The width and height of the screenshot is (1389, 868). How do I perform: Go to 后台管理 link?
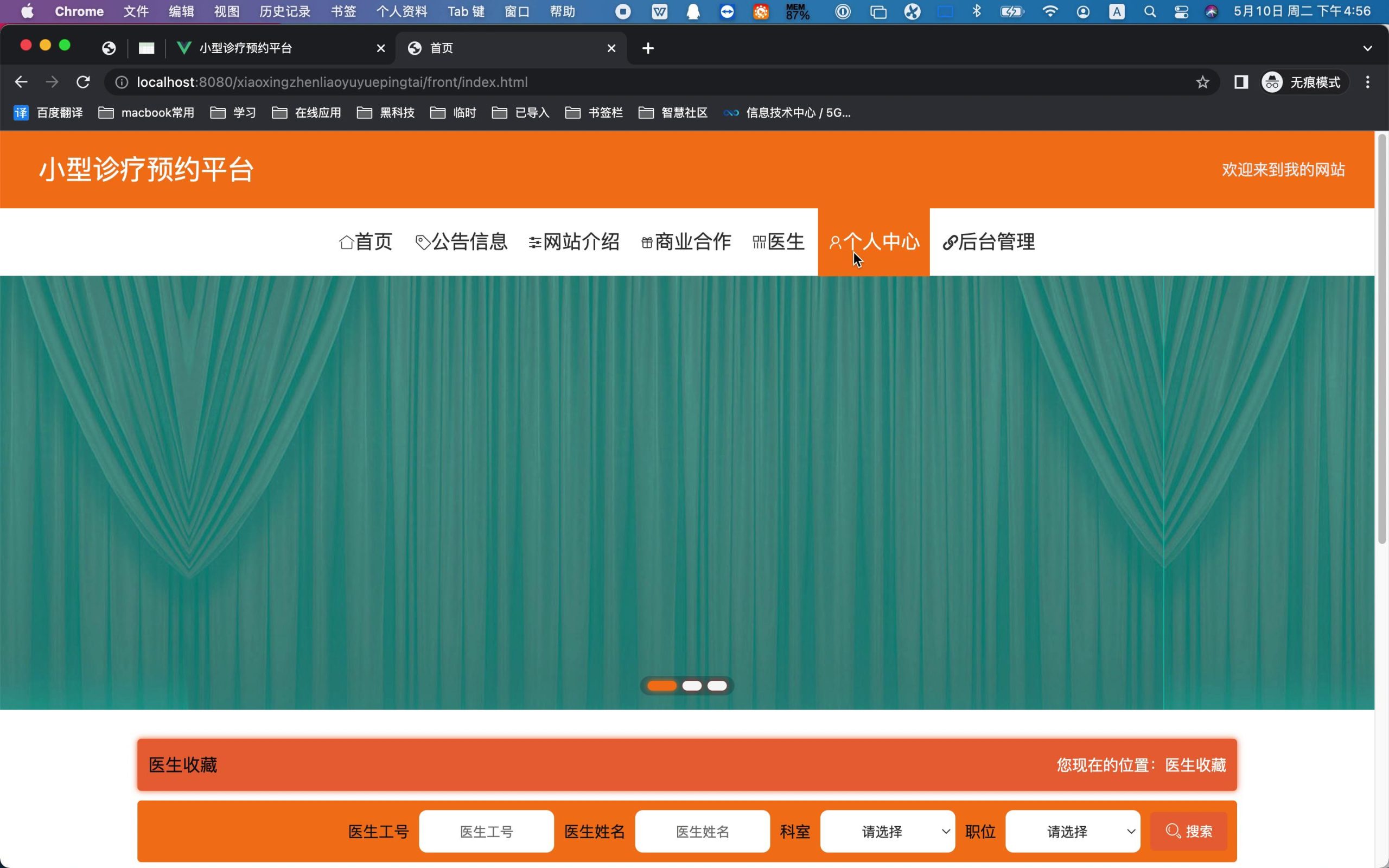point(989,242)
